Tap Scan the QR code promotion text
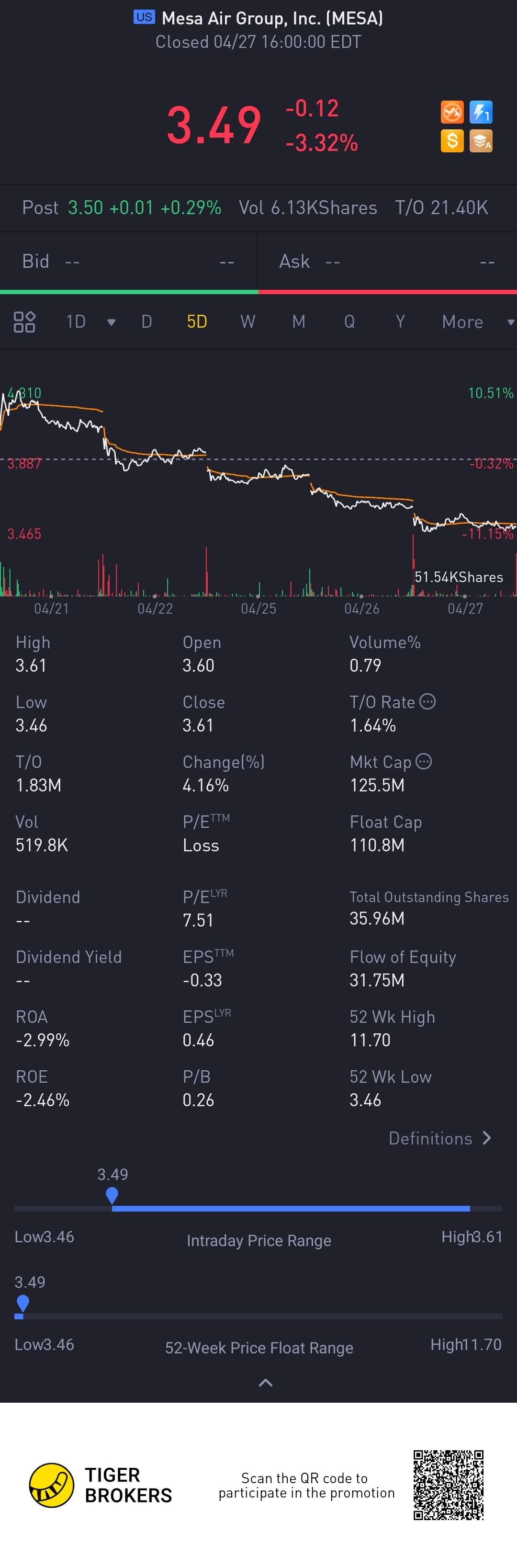 pos(306,1485)
